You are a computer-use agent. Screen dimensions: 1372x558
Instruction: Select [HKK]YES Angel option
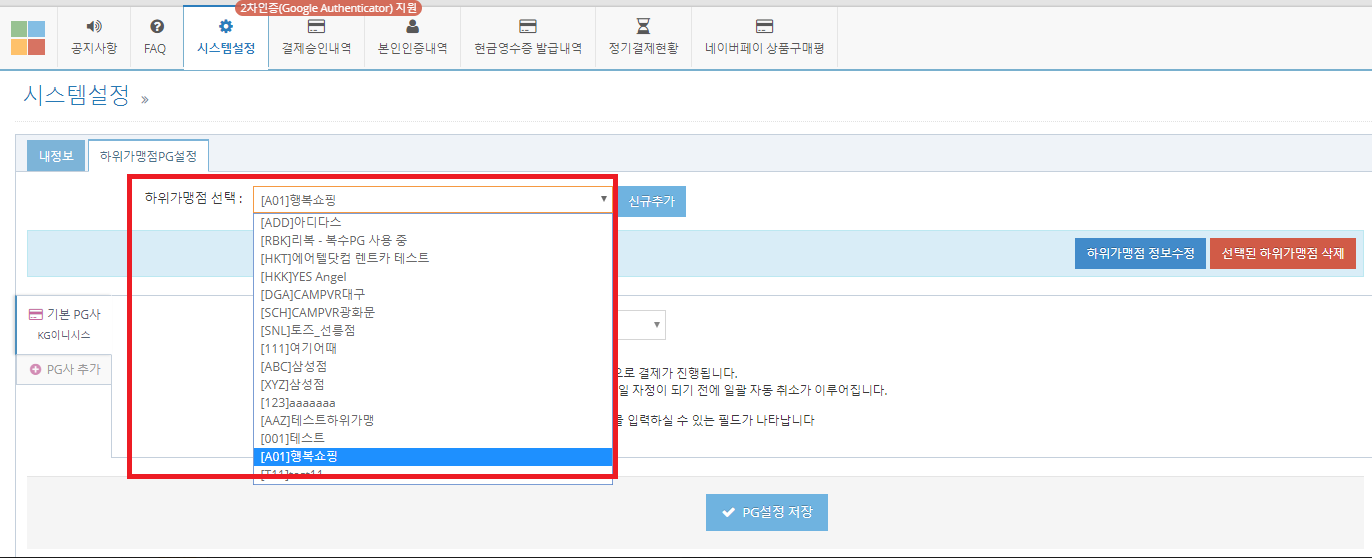432,276
